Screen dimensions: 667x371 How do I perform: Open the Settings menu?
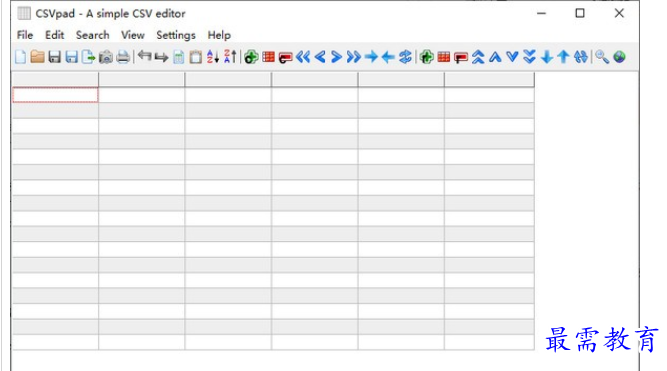pos(176,35)
